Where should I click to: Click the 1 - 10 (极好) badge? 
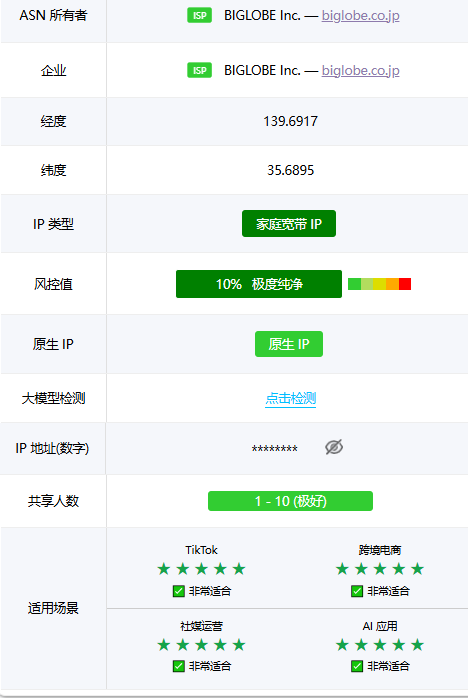[x=290, y=501]
